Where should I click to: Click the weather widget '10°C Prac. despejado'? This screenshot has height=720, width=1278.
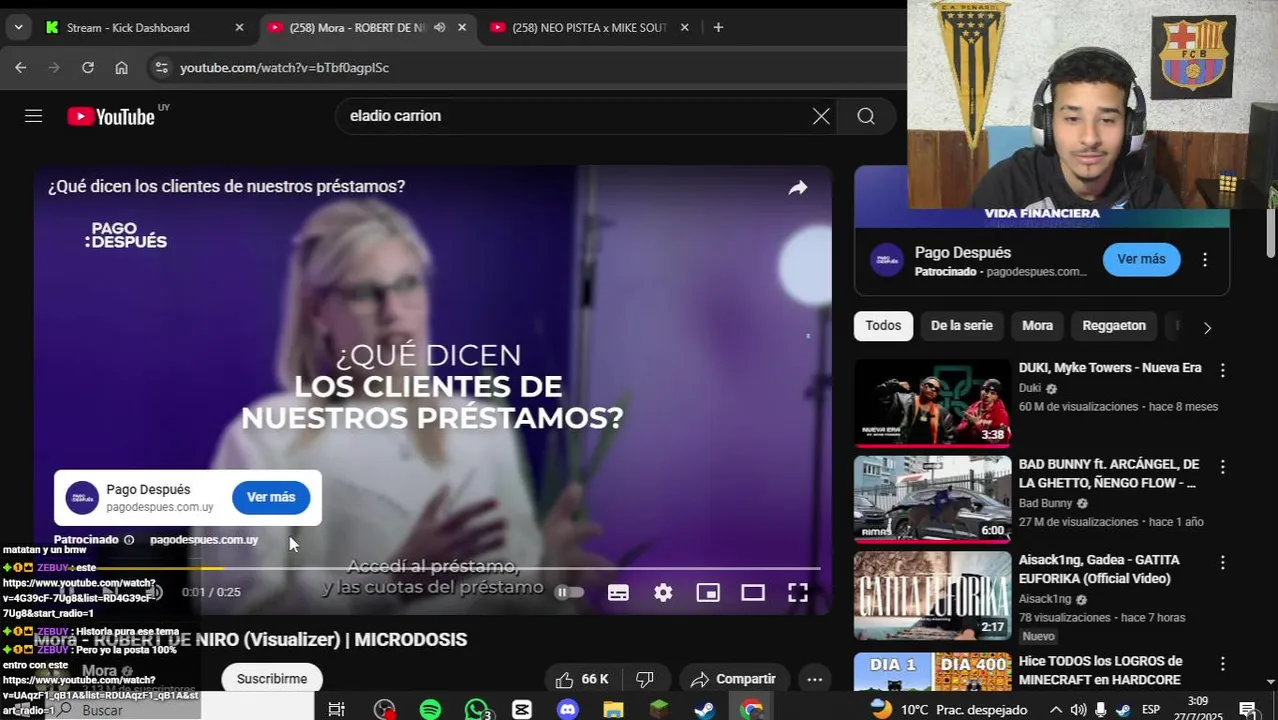coord(949,709)
